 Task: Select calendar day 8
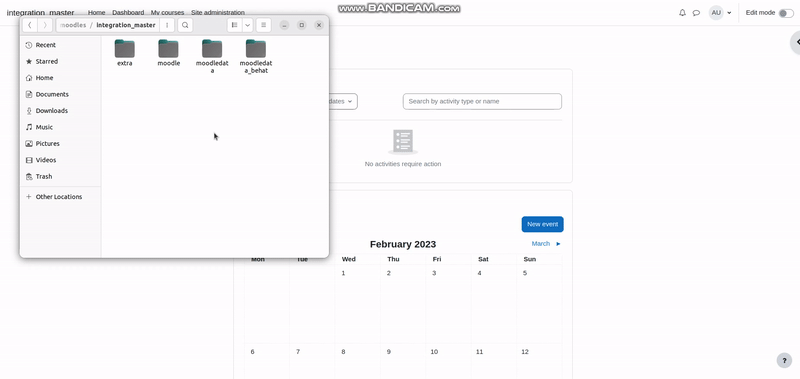click(343, 352)
